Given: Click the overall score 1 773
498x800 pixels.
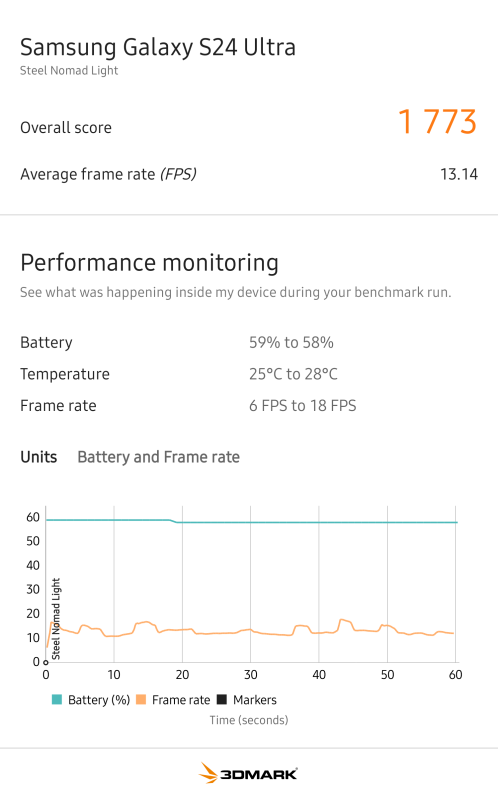Looking at the screenshot, I should pos(437,122).
